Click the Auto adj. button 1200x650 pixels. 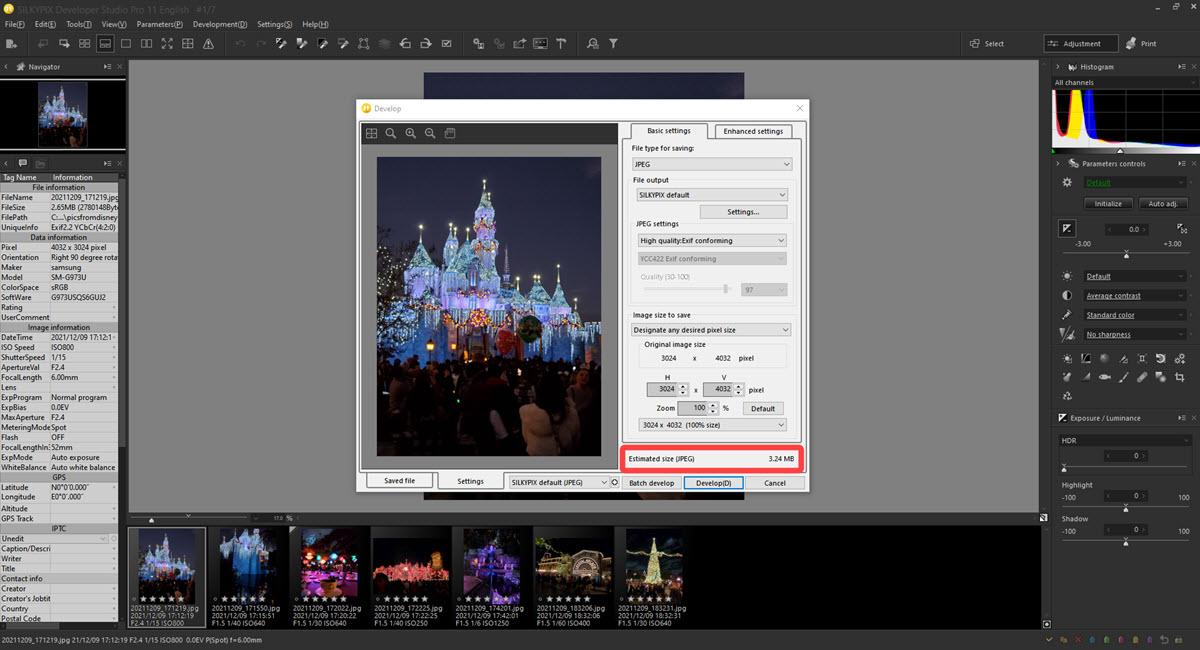1163,203
